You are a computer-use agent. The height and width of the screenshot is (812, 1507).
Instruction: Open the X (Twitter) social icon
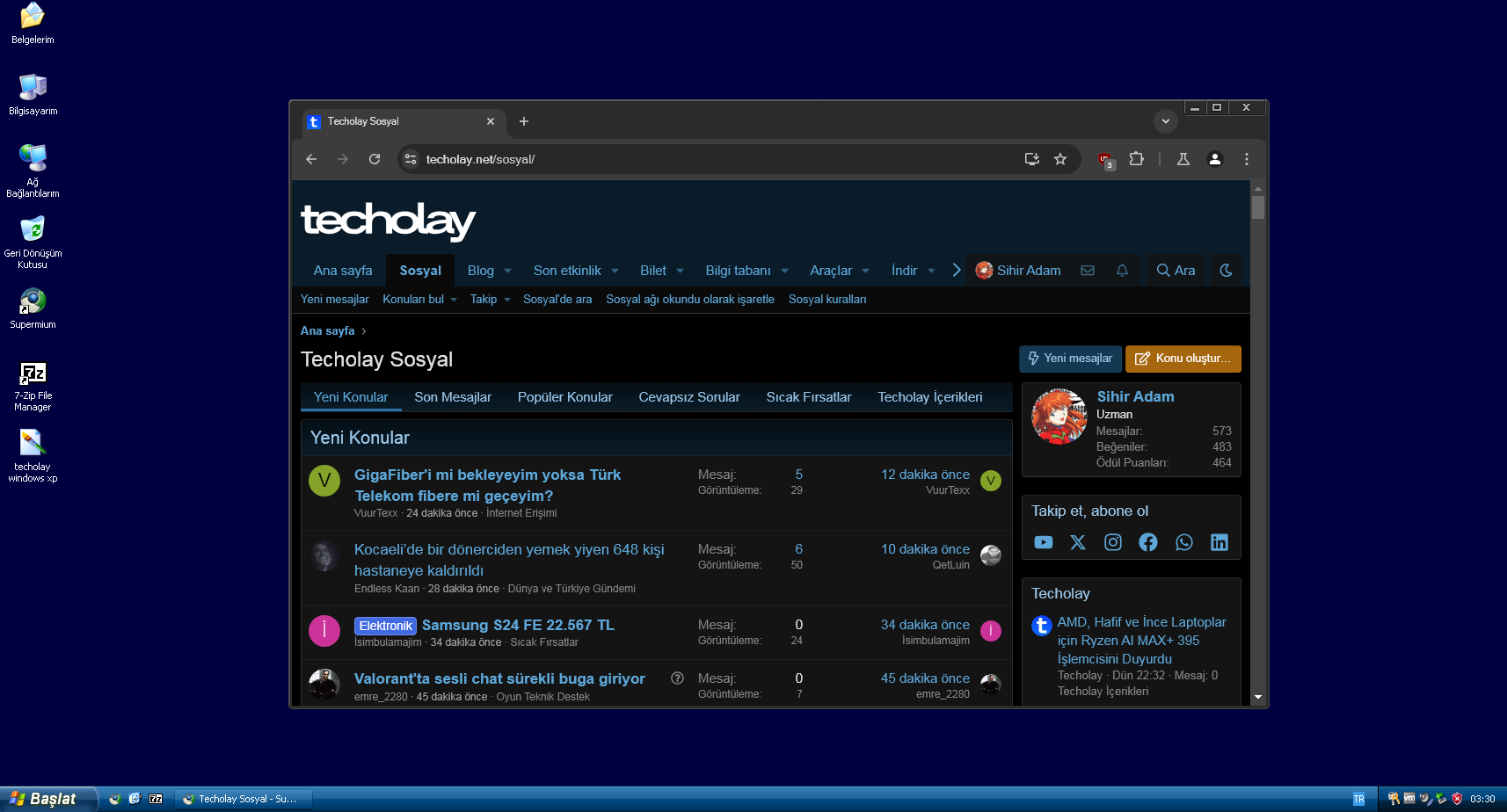coord(1078,542)
